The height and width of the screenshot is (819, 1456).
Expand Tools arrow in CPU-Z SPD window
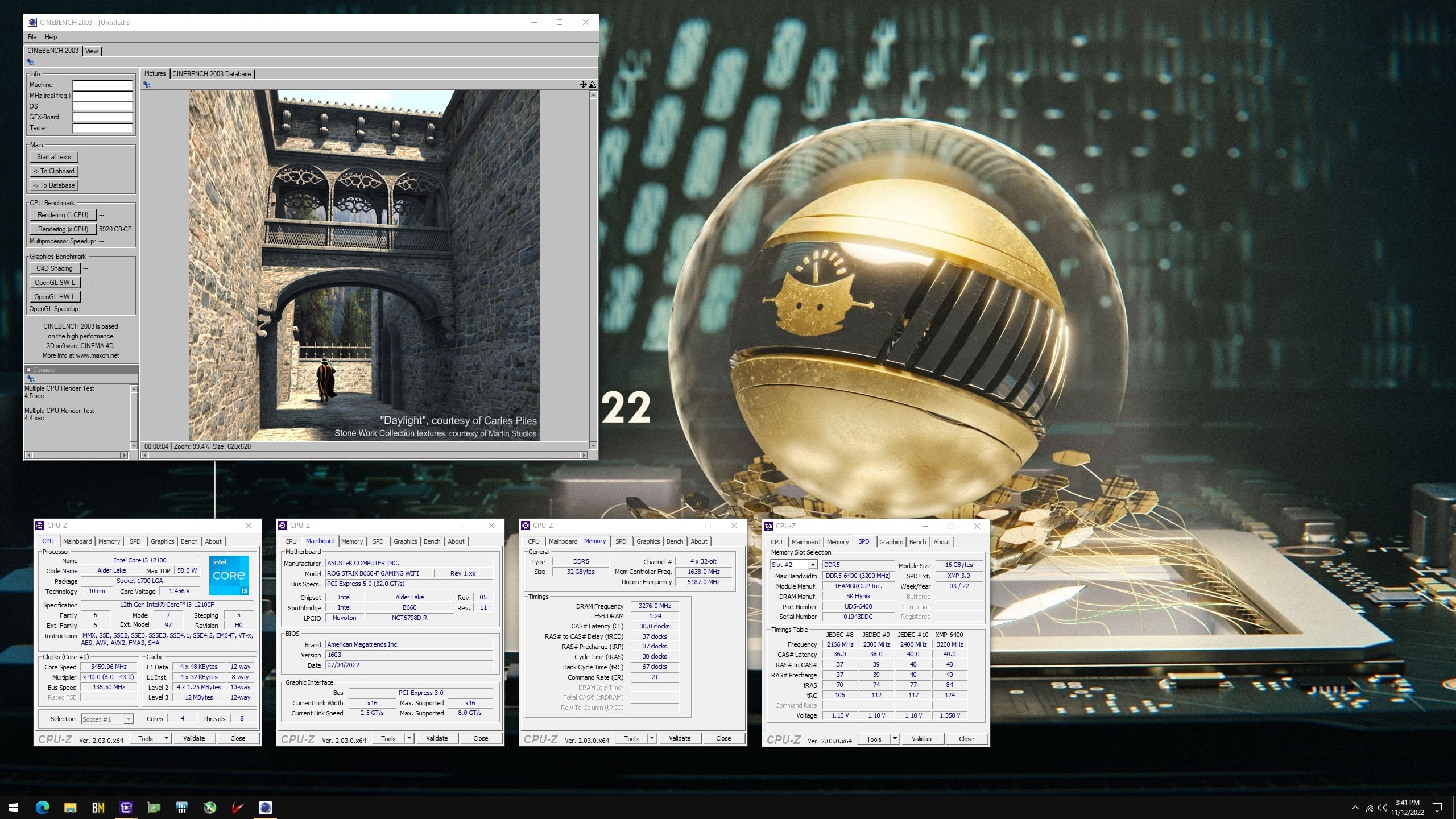pyautogui.click(x=895, y=739)
